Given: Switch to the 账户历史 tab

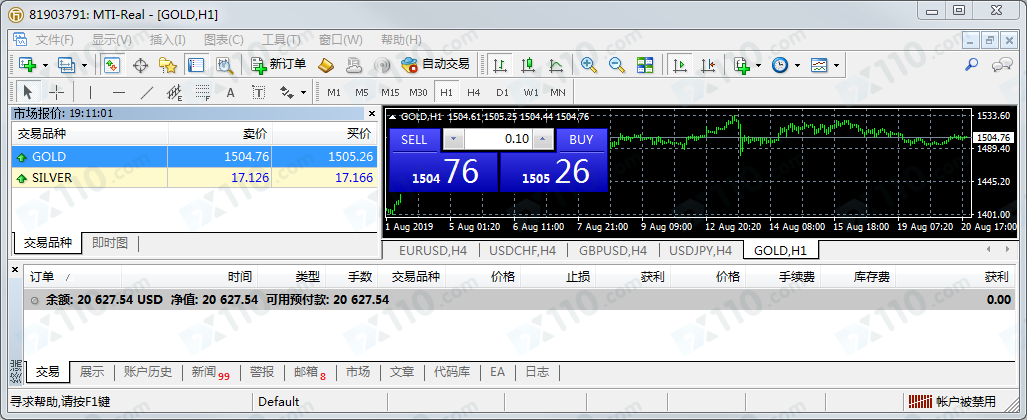Looking at the screenshot, I should 148,372.
